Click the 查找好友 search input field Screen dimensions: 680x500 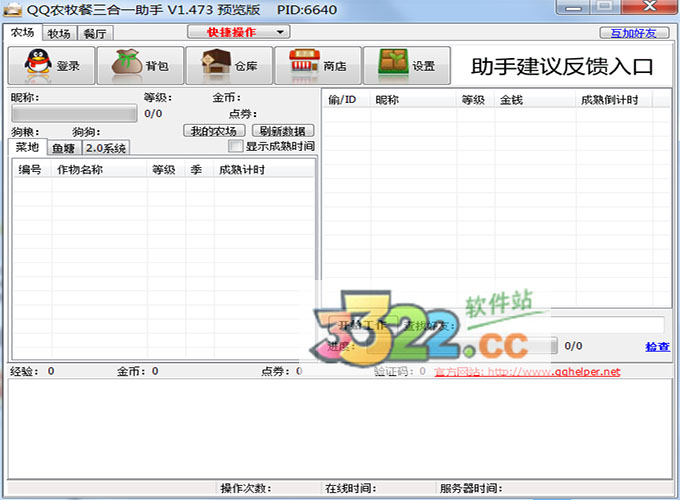point(560,325)
